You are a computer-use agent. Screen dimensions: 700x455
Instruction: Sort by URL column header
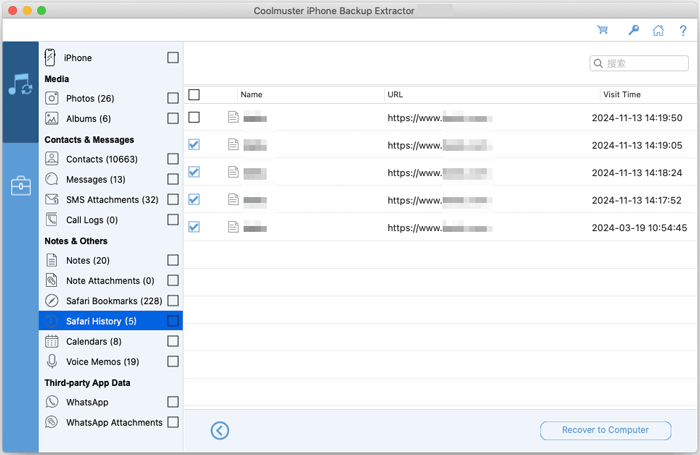(x=395, y=95)
